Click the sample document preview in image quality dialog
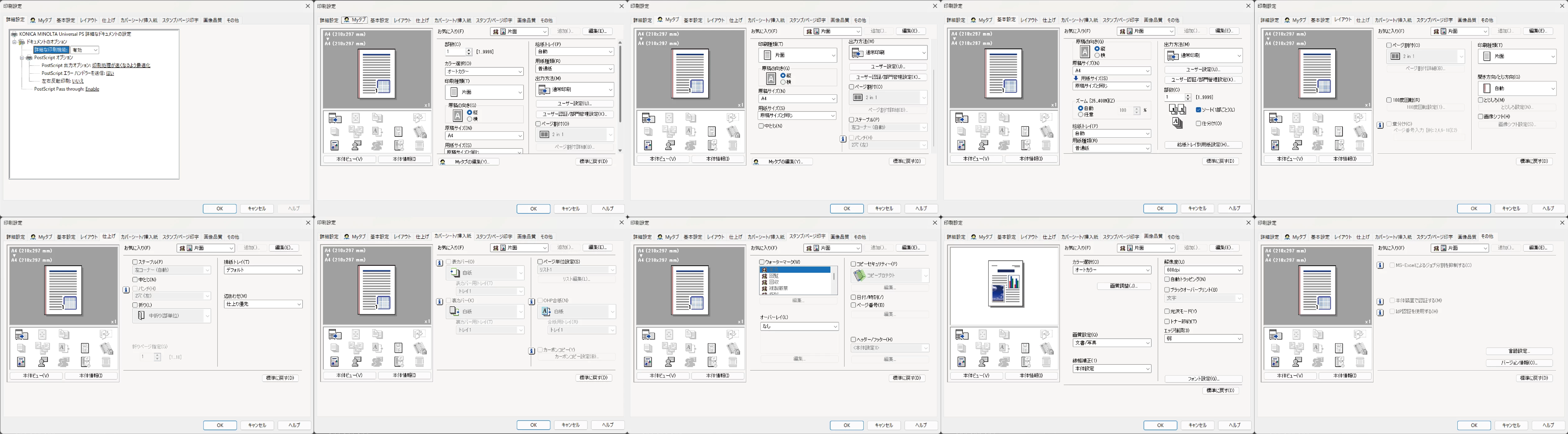1568x434 pixels. tap(1005, 284)
